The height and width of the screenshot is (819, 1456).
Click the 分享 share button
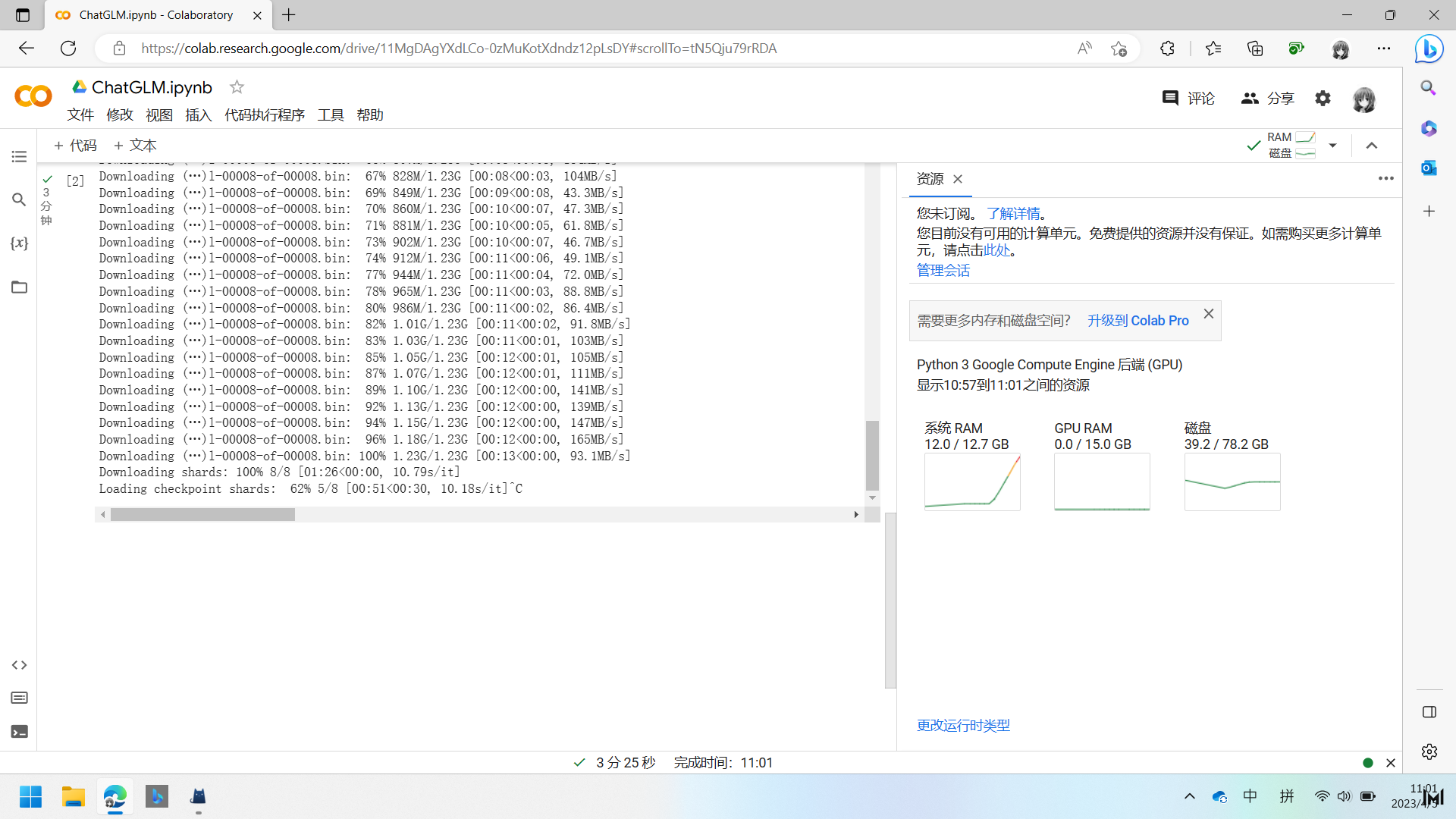pos(1267,99)
